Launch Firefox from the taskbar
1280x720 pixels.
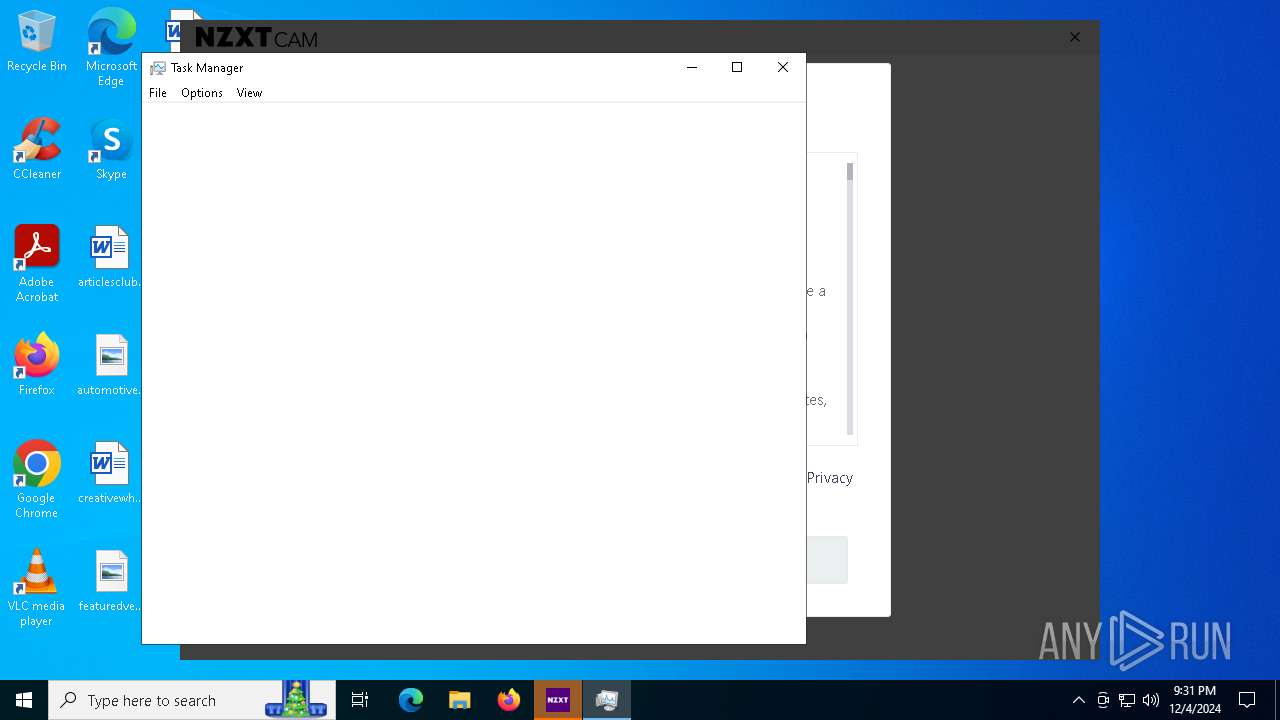pos(509,700)
